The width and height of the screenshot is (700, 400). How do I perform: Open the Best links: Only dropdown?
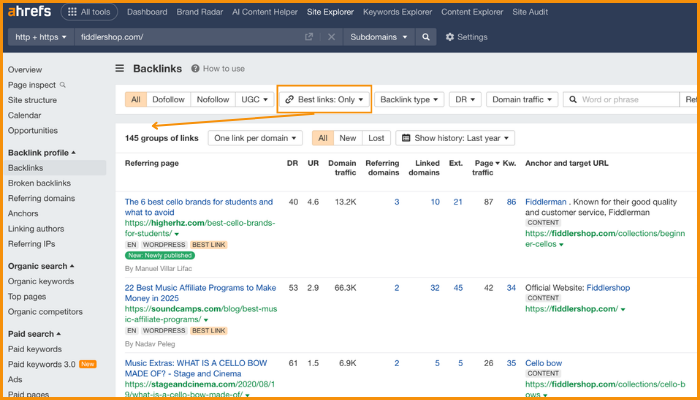point(324,100)
